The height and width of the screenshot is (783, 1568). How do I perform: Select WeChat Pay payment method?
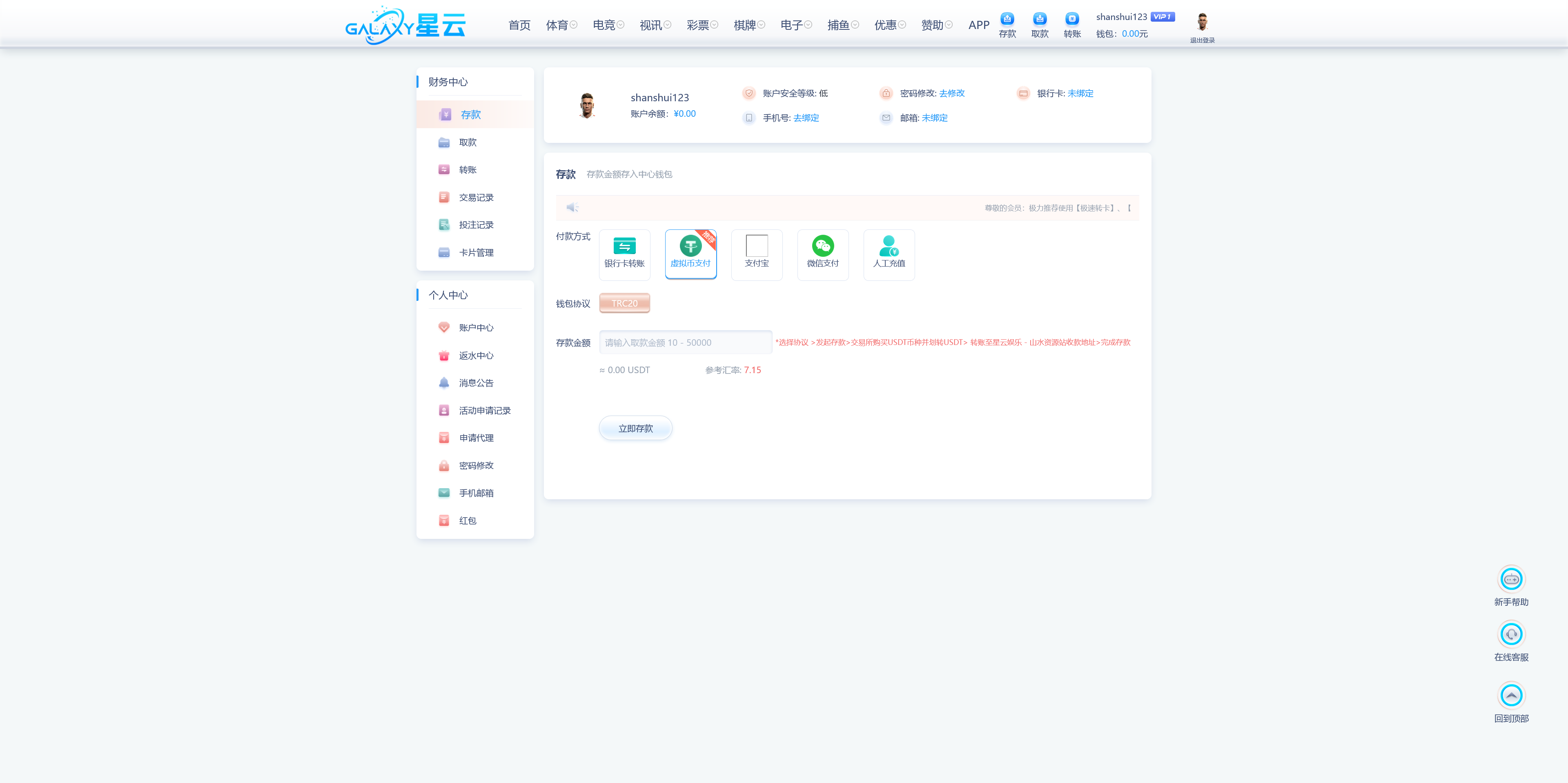point(822,254)
